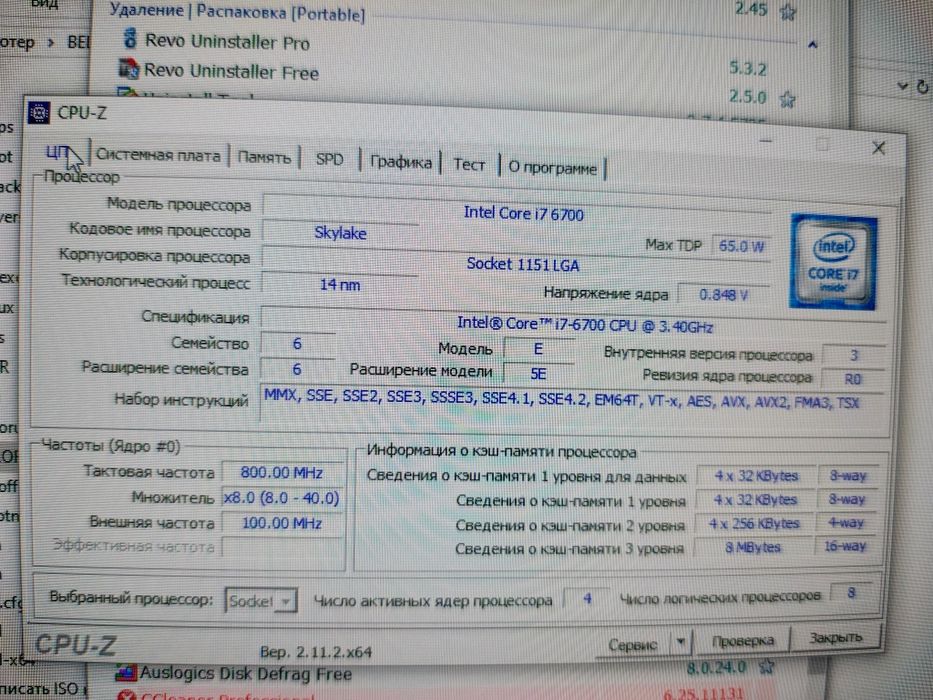Open the О программе tab
The height and width of the screenshot is (700, 933).
click(x=552, y=168)
